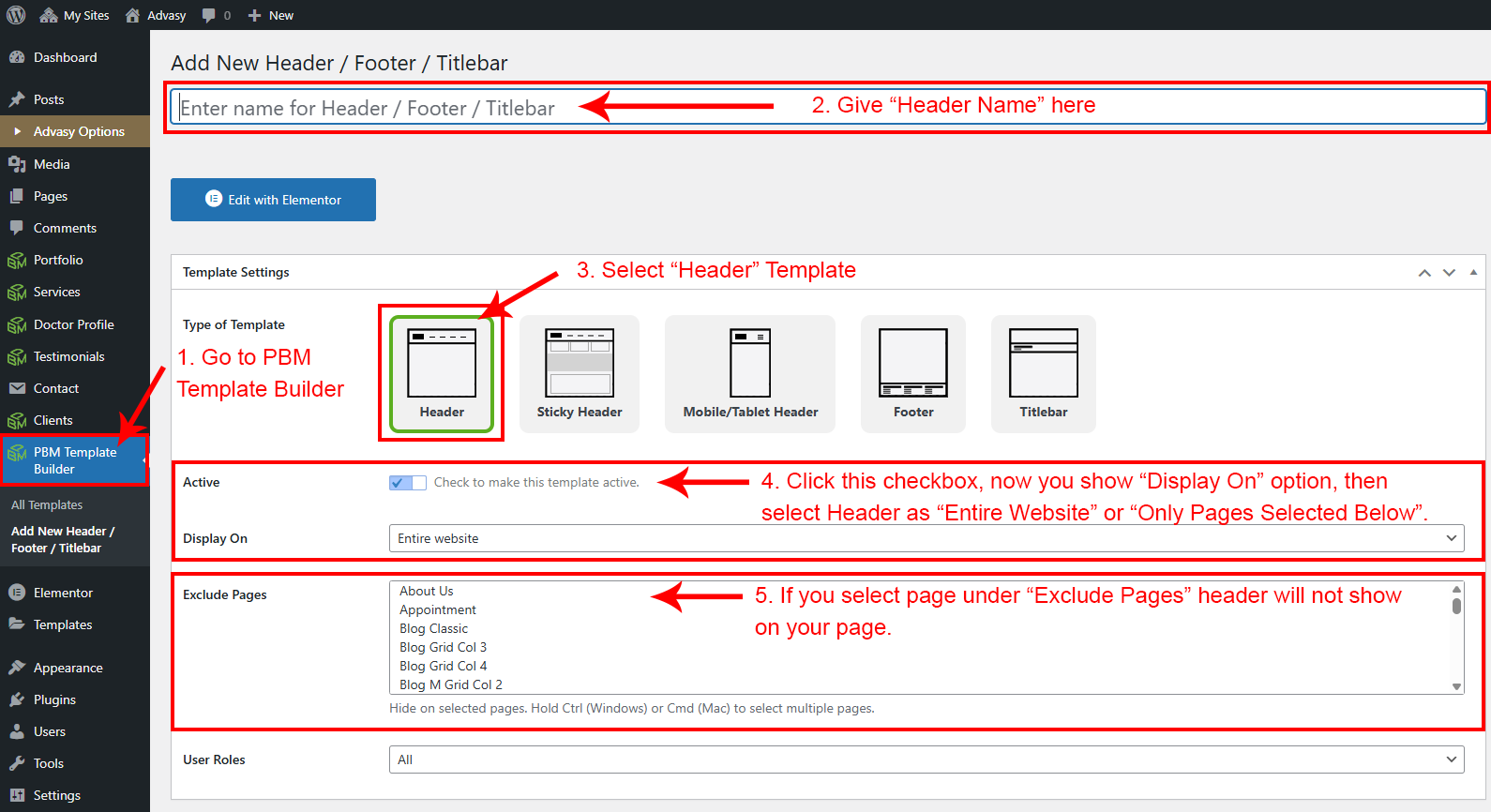
Task: Move Template Settings panel up
Action: (1424, 273)
